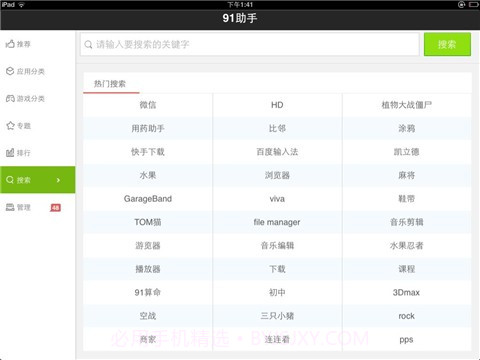This screenshot has width=480, height=360.
Task: Tap 百度输入法 in hot searches
Action: click(x=277, y=152)
